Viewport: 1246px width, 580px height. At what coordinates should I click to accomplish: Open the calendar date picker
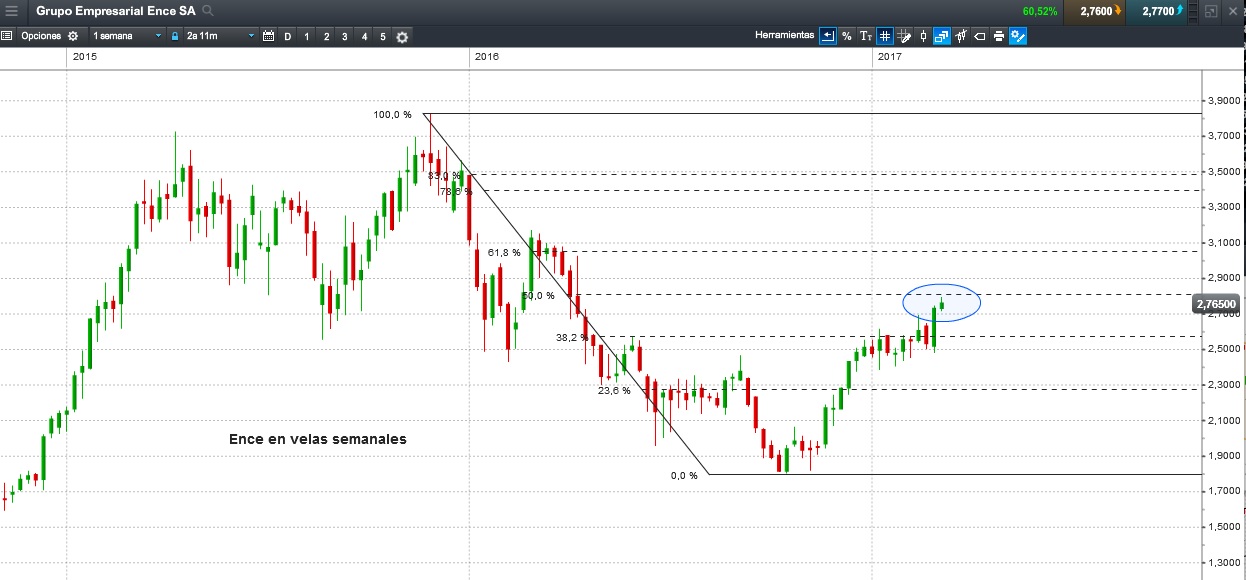[x=268, y=36]
